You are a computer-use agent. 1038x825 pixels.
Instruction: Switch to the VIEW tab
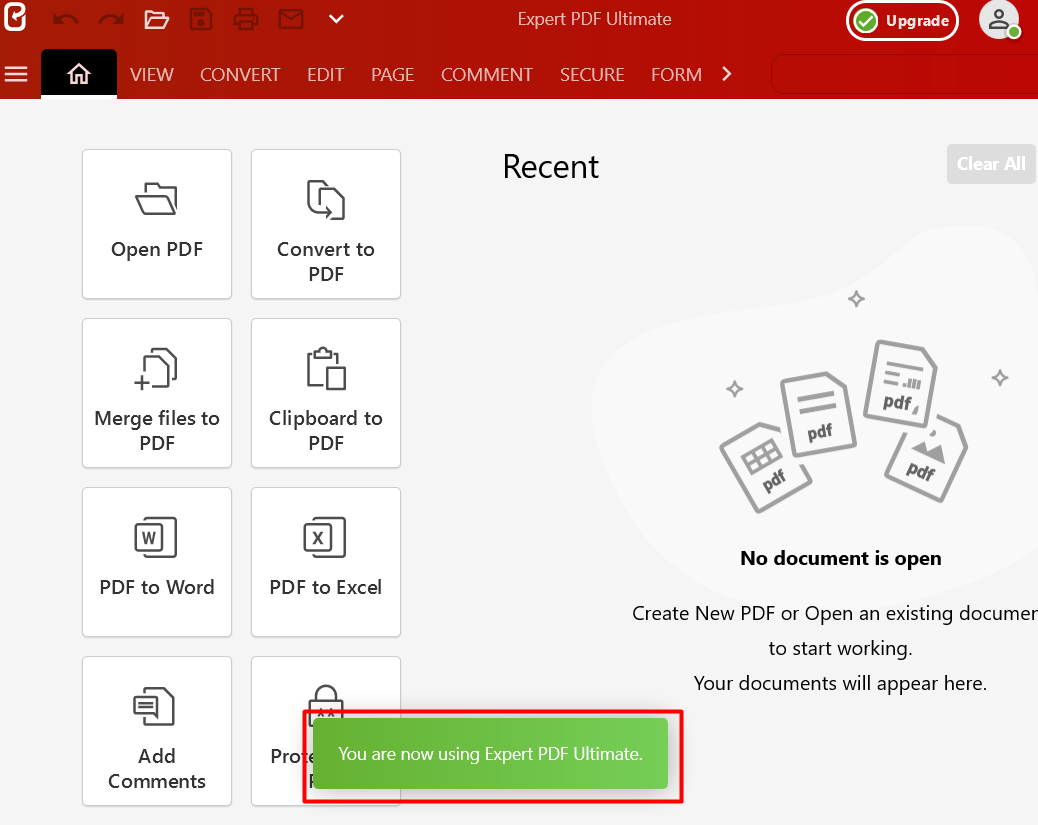[x=152, y=74]
